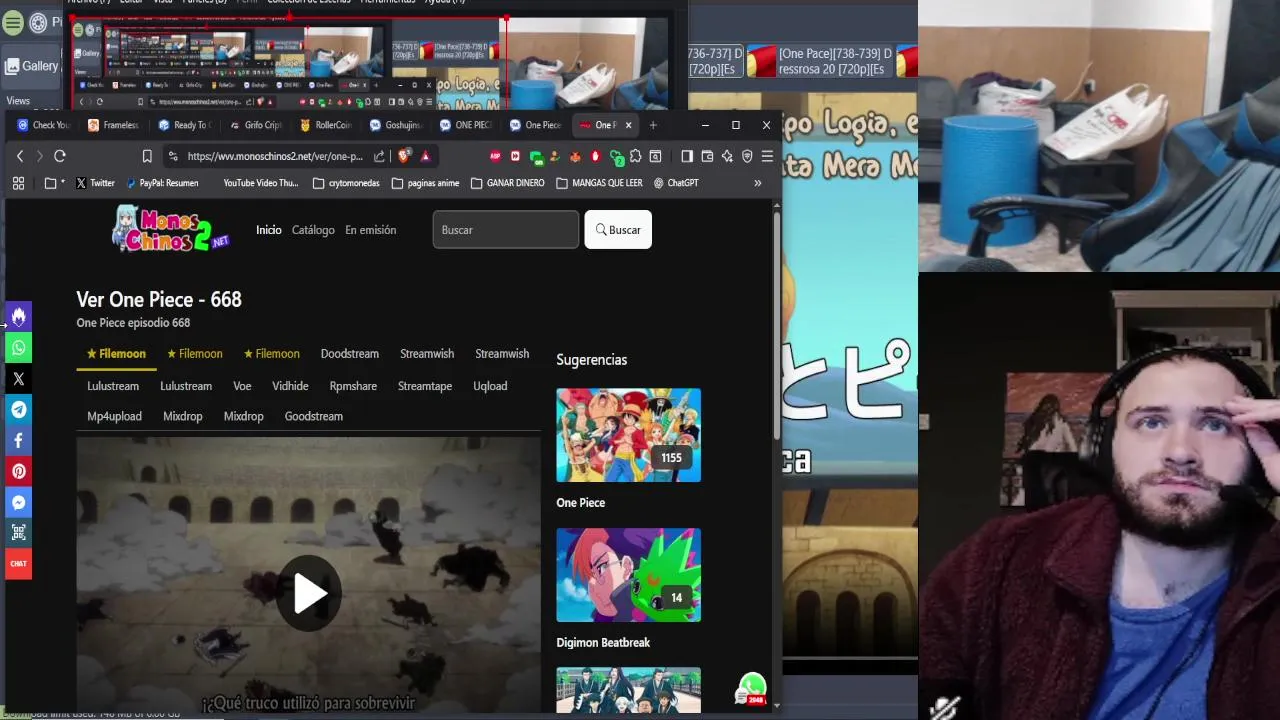Screen dimensions: 1280x720
Task: Select the Uqload server tab
Action: 490,386
